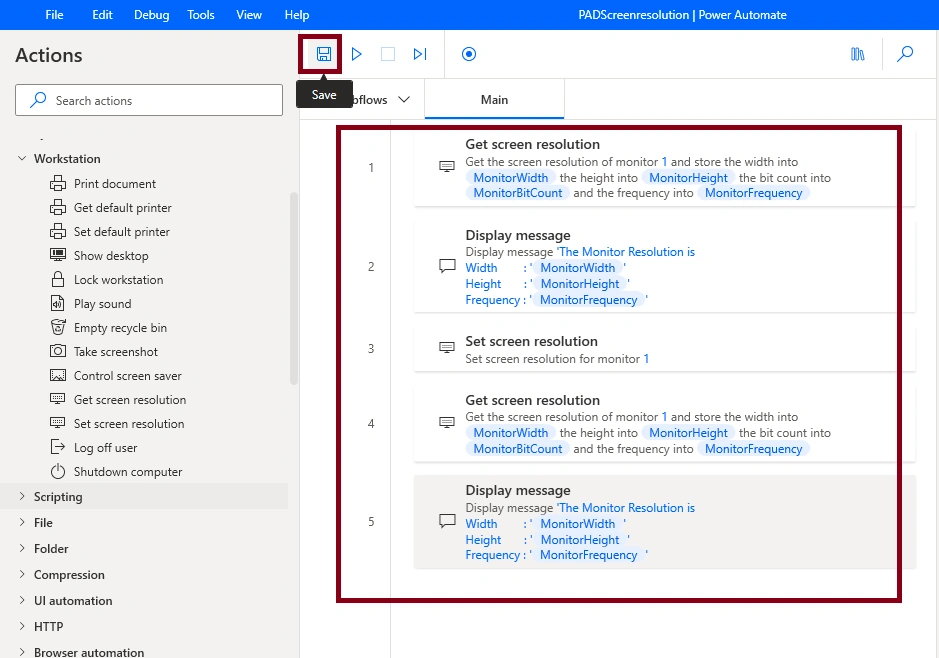Image resolution: width=939 pixels, height=658 pixels.
Task: Click MonitorWidth variable in step 2 message
Action: [x=577, y=268]
